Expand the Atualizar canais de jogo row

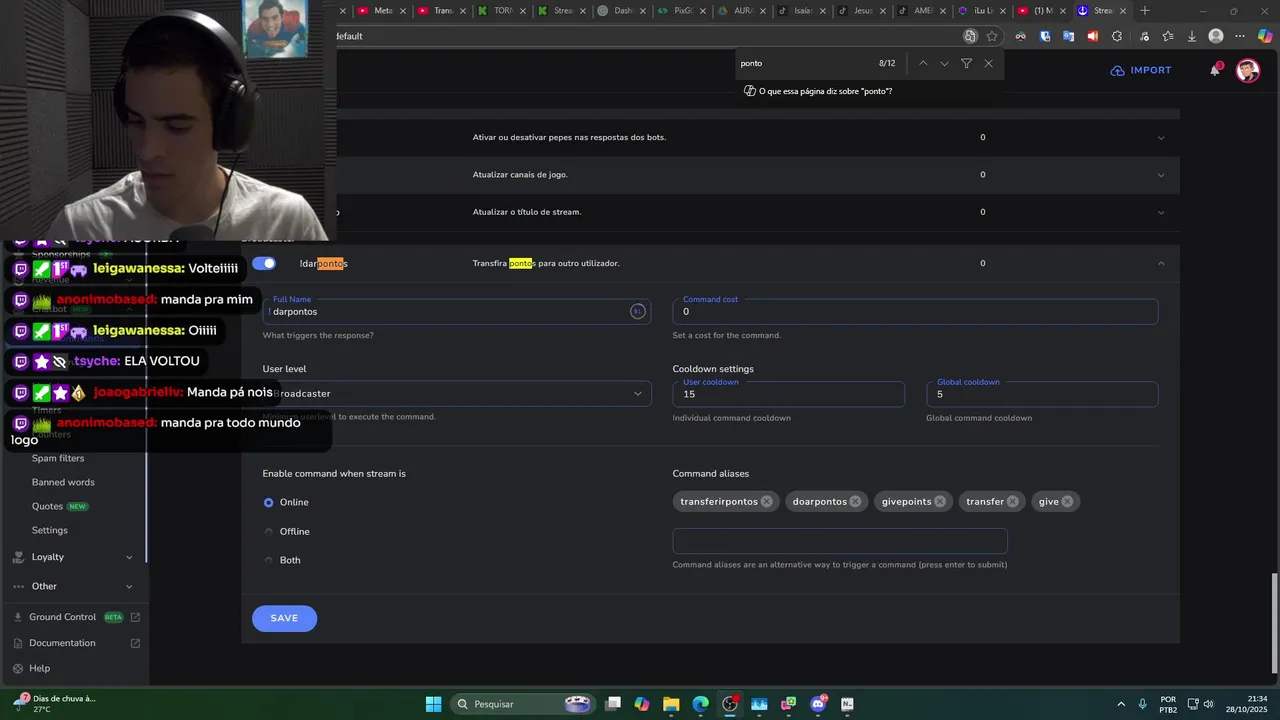1161,175
